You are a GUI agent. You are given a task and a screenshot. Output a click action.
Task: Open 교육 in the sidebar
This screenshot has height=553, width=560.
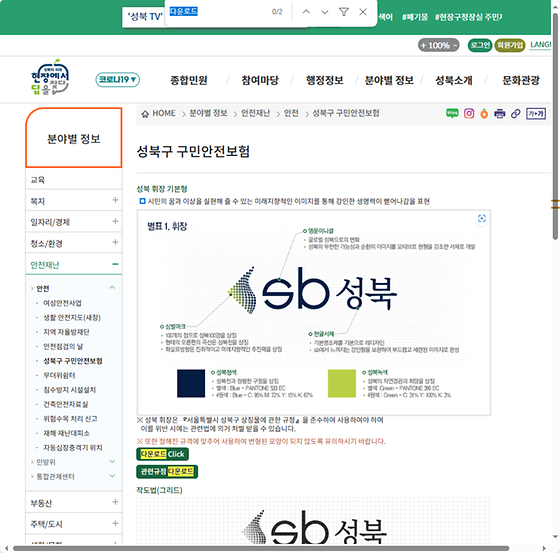74,180
